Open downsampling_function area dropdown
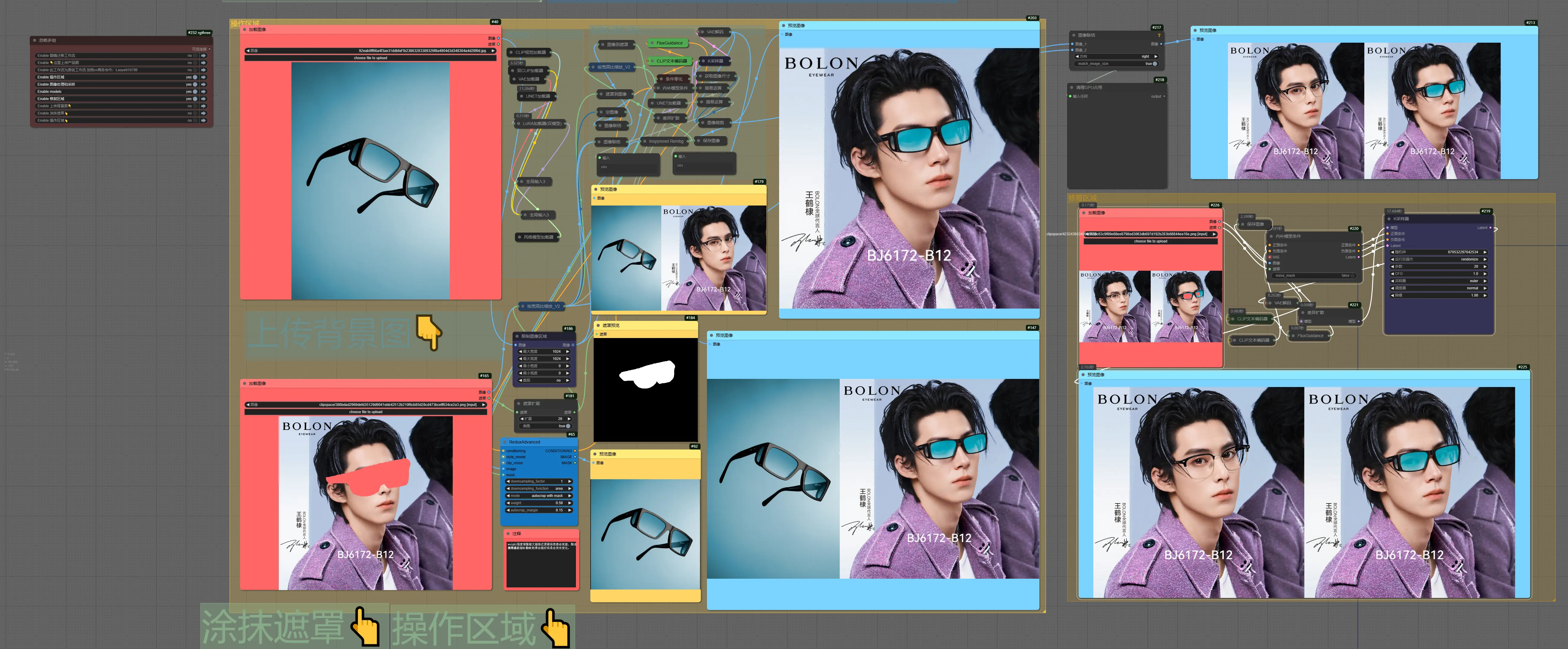The image size is (1568, 649). (x=539, y=489)
